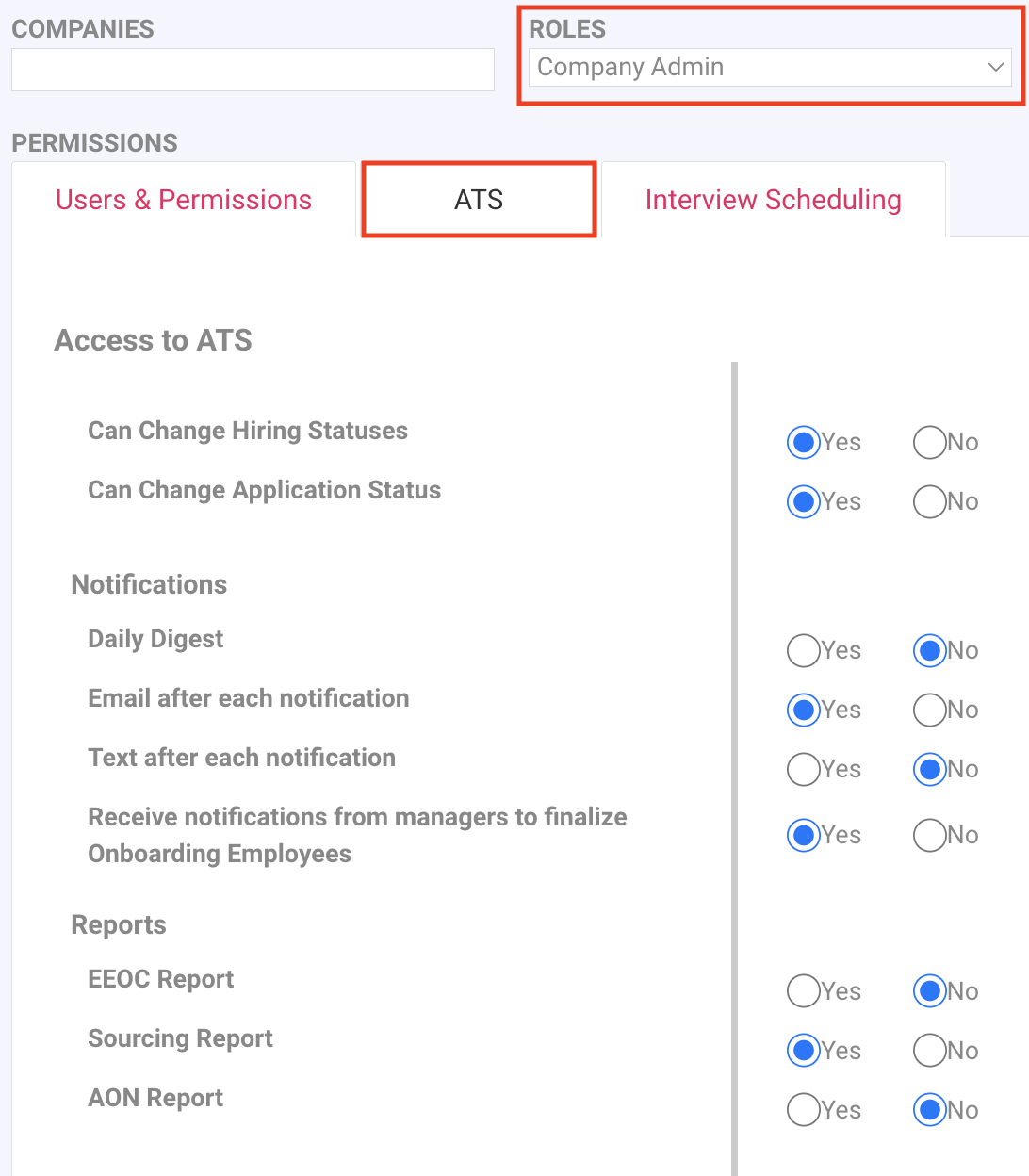Select Yes for Sourcing Report
1029x1176 pixels.
pyautogui.click(x=803, y=1051)
